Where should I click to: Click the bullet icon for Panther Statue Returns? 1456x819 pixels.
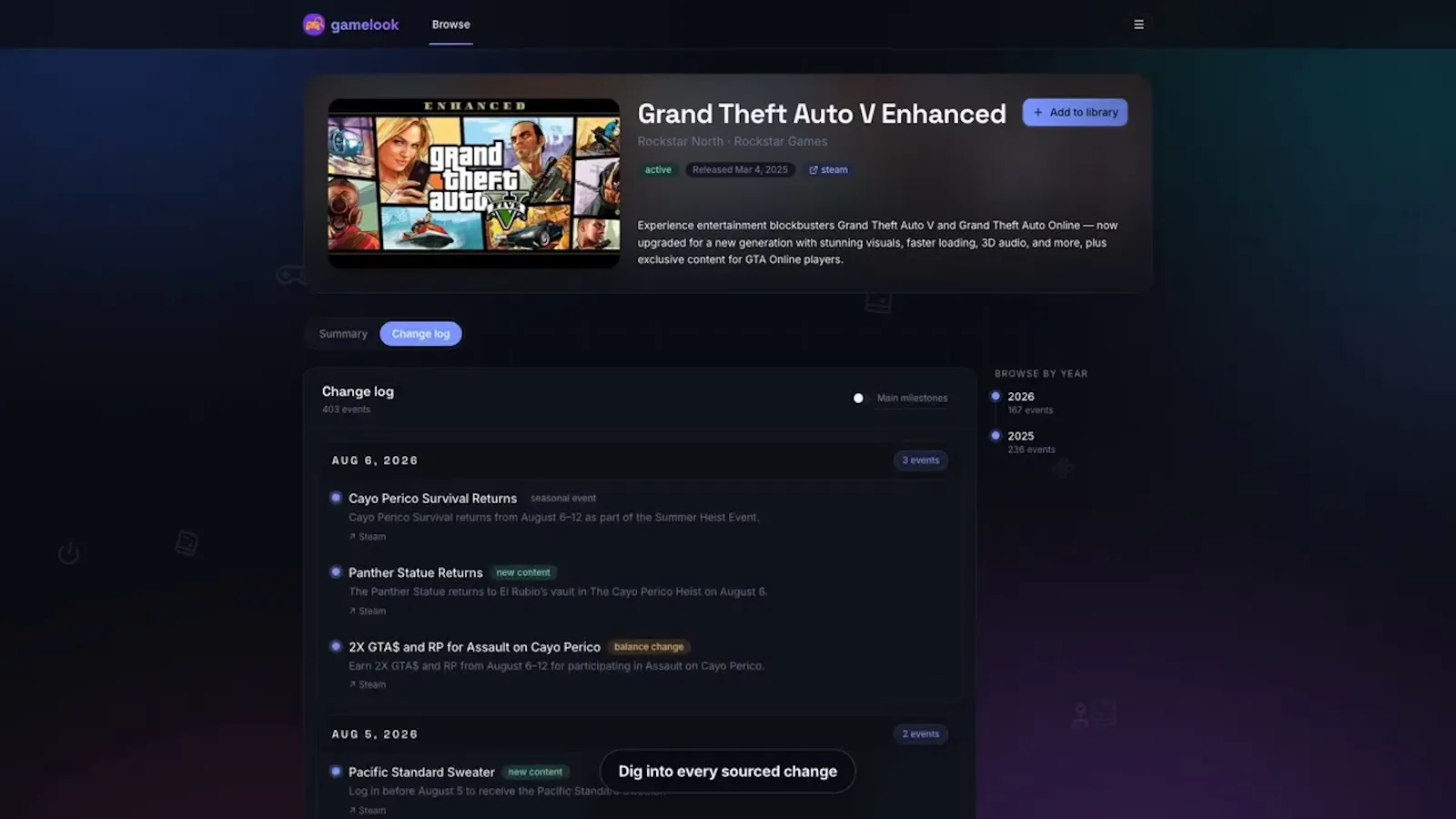coord(336,572)
